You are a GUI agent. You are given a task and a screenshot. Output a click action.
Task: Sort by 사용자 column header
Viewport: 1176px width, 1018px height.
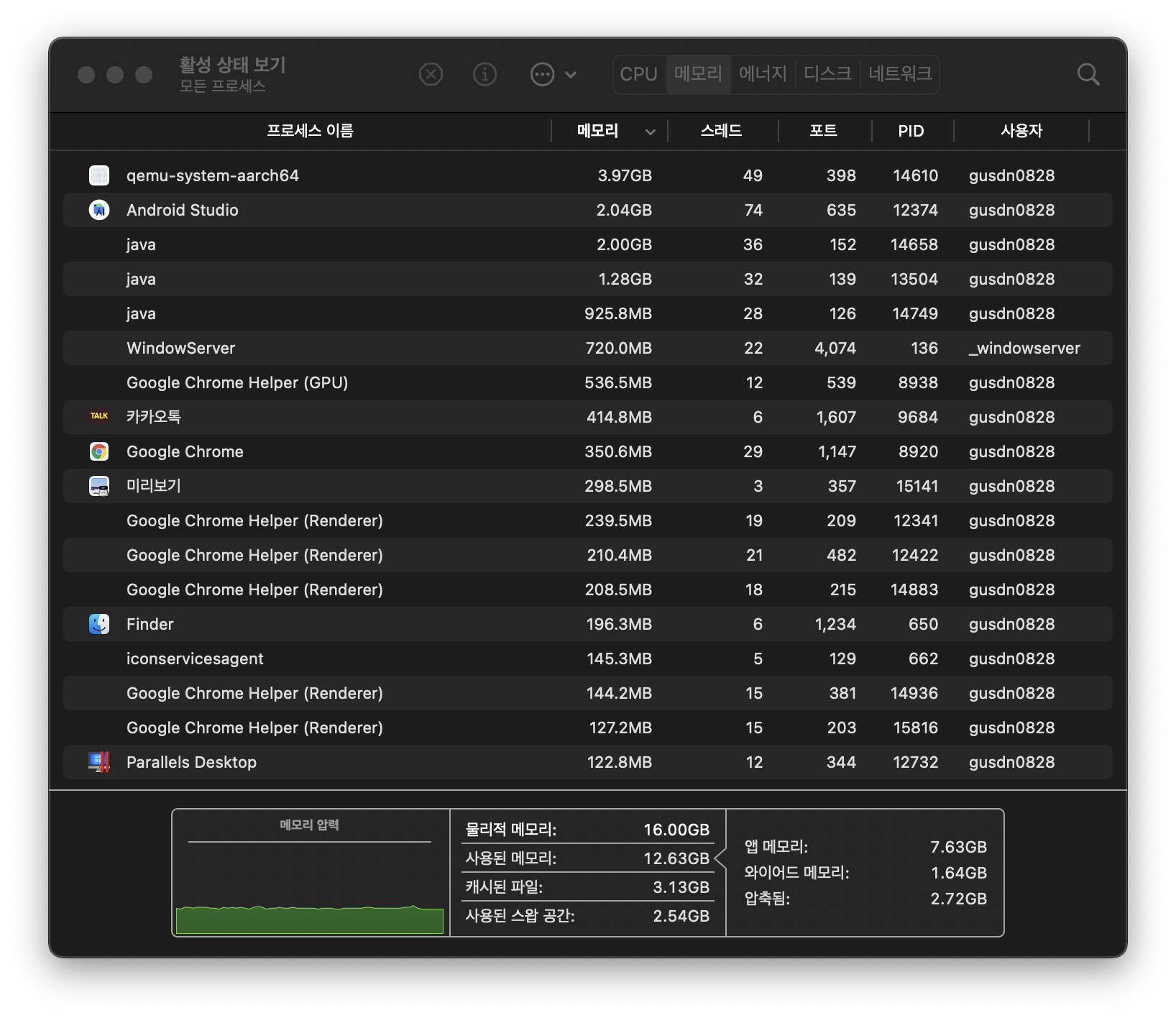click(x=1021, y=131)
